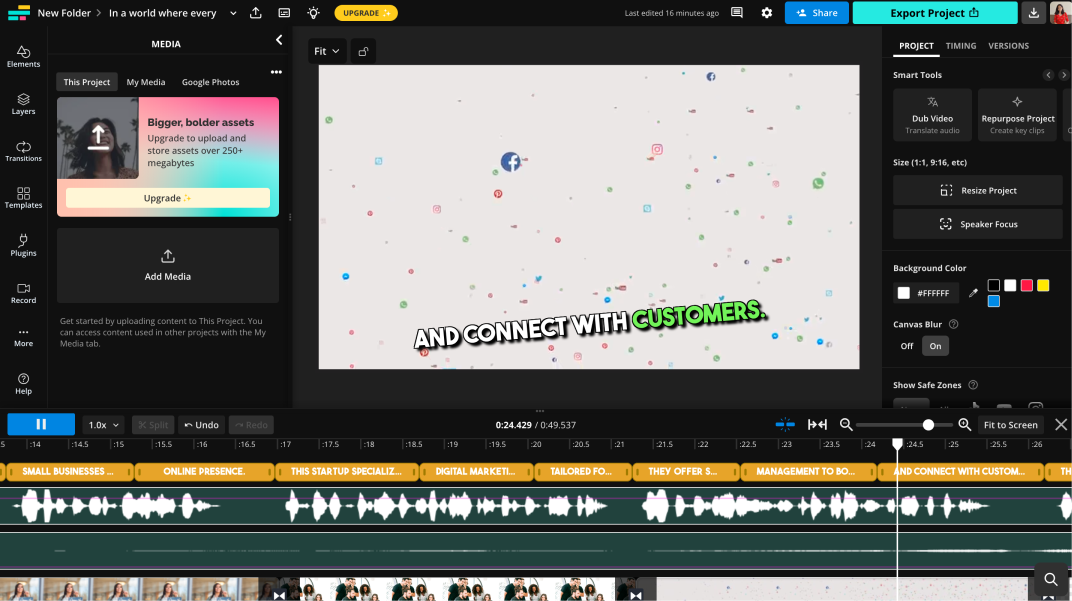Click the Undo button
The image size is (1072, 601).
point(202,425)
